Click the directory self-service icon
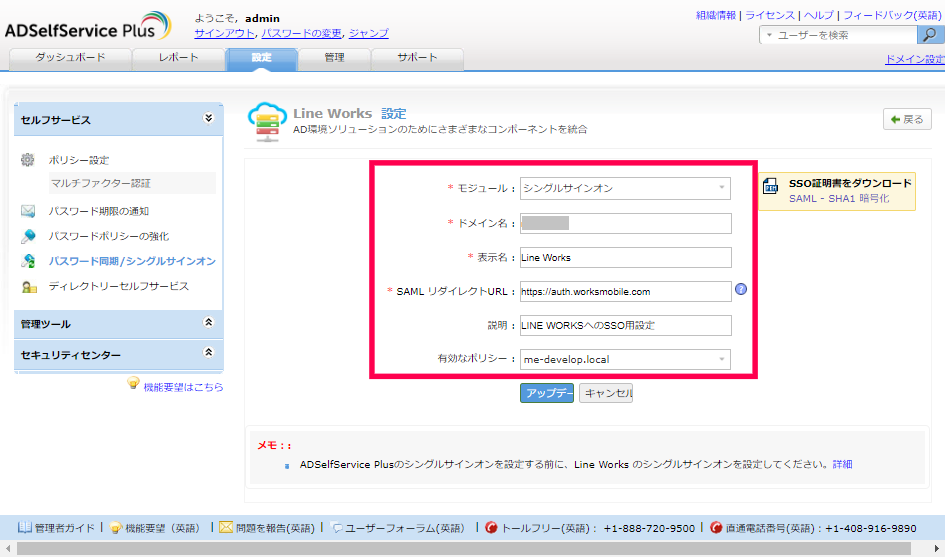 29,286
